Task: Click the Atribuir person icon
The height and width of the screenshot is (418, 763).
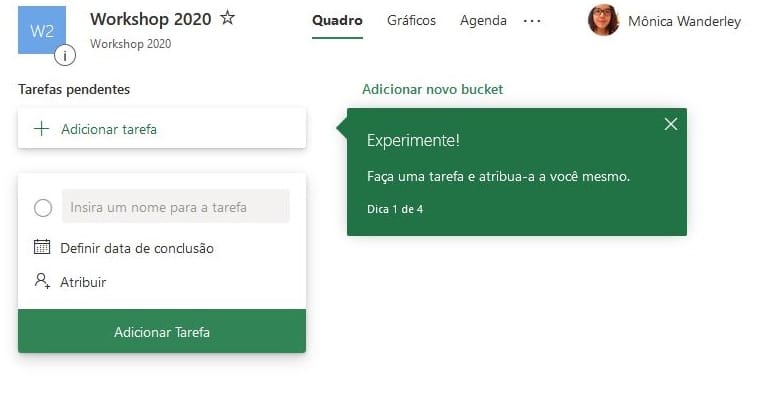Action: tap(42, 282)
